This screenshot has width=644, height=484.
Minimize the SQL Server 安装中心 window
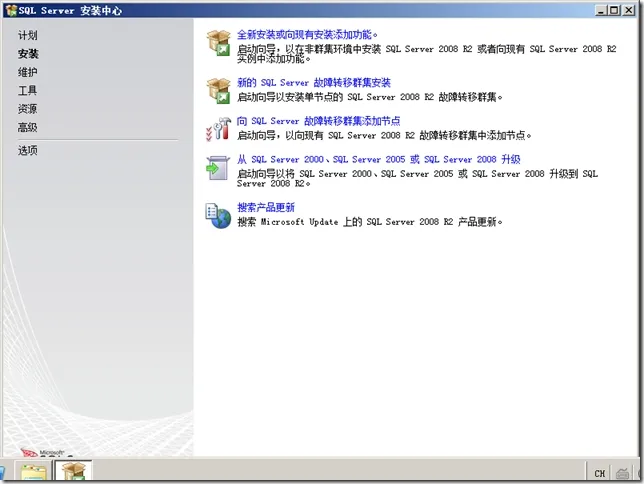pos(600,10)
